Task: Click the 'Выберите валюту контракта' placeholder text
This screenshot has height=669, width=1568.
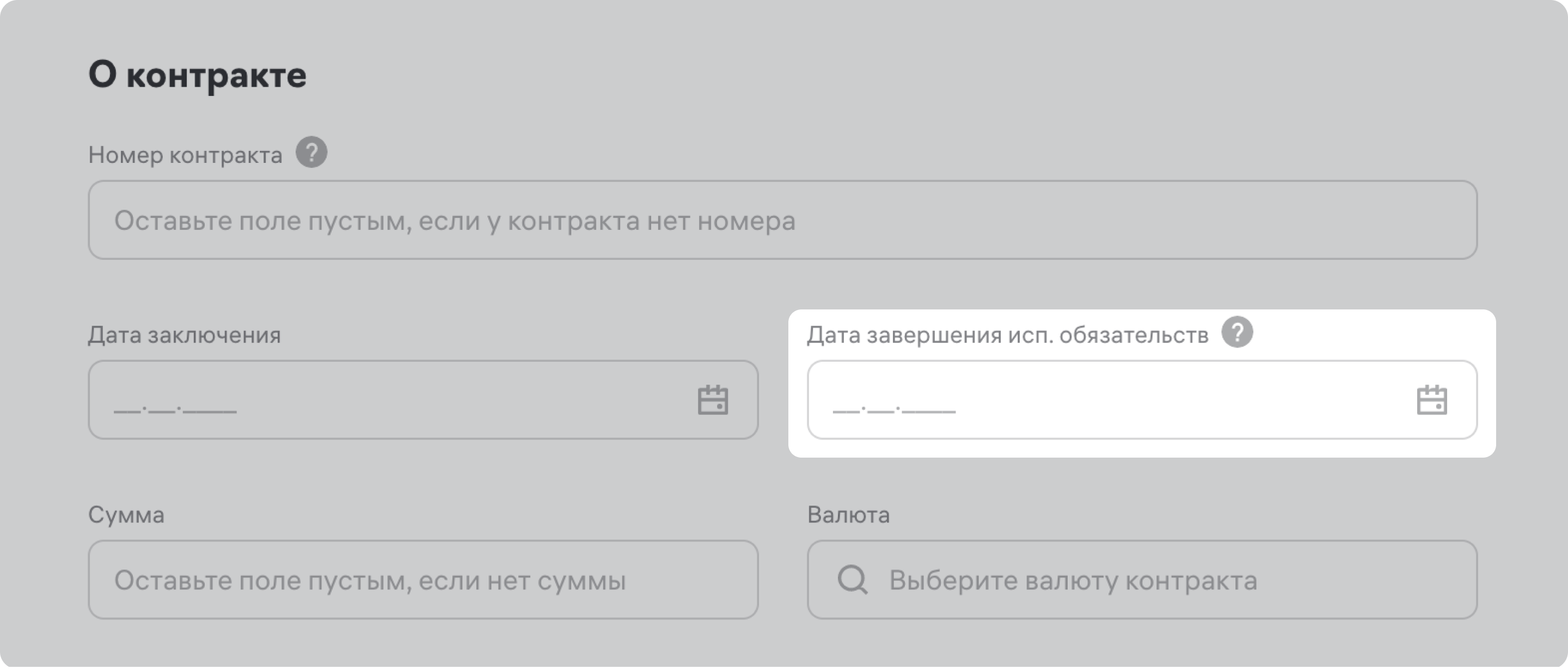Action: pos(1073,581)
